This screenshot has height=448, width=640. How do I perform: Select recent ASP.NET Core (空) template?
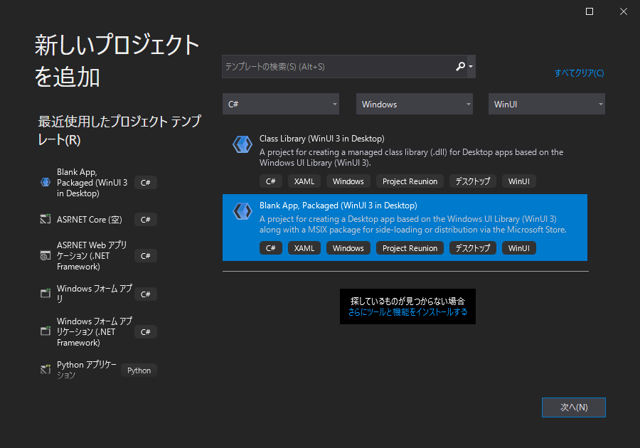[x=89, y=220]
